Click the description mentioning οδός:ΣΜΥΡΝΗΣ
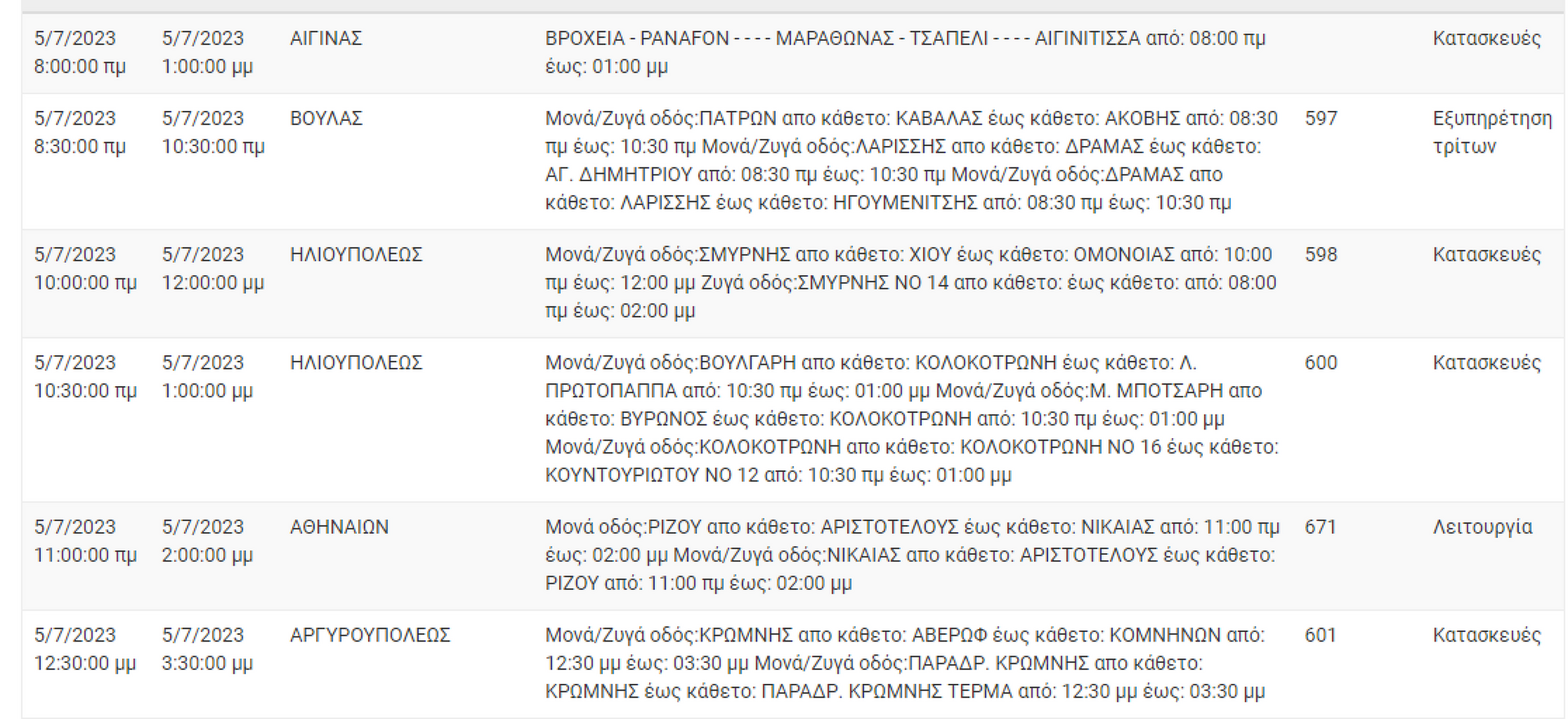 [x=910, y=282]
